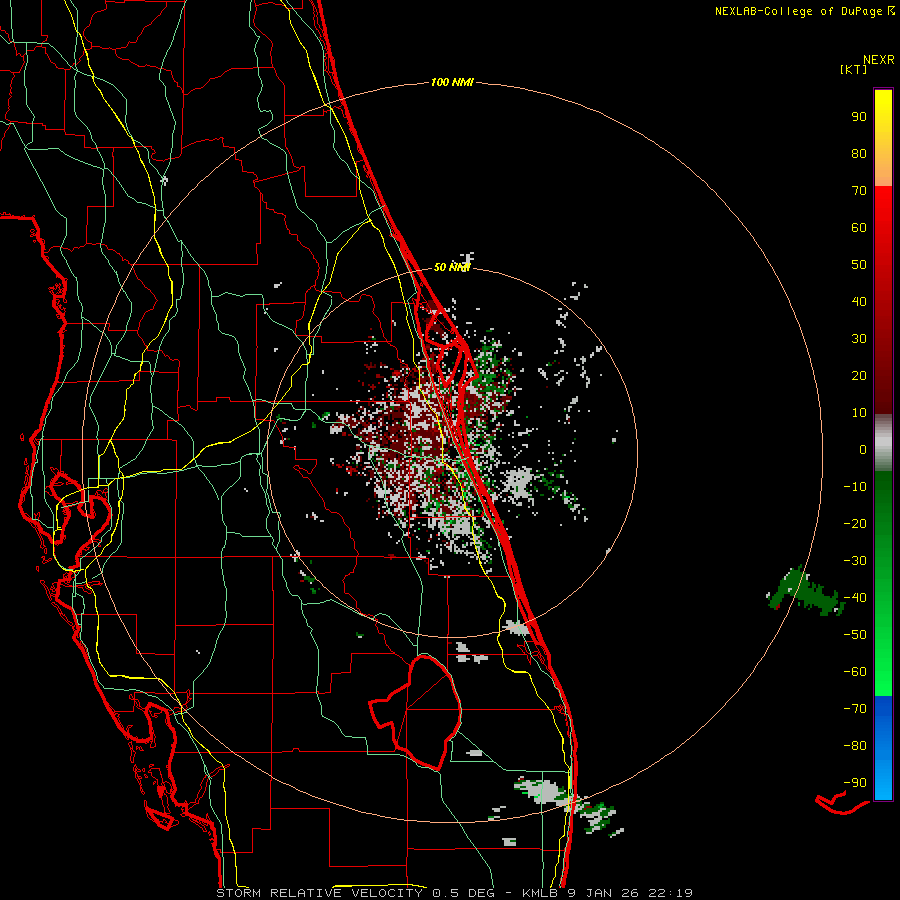Select the "10" positive scale value
This screenshot has height=900, width=900.
pos(859,413)
